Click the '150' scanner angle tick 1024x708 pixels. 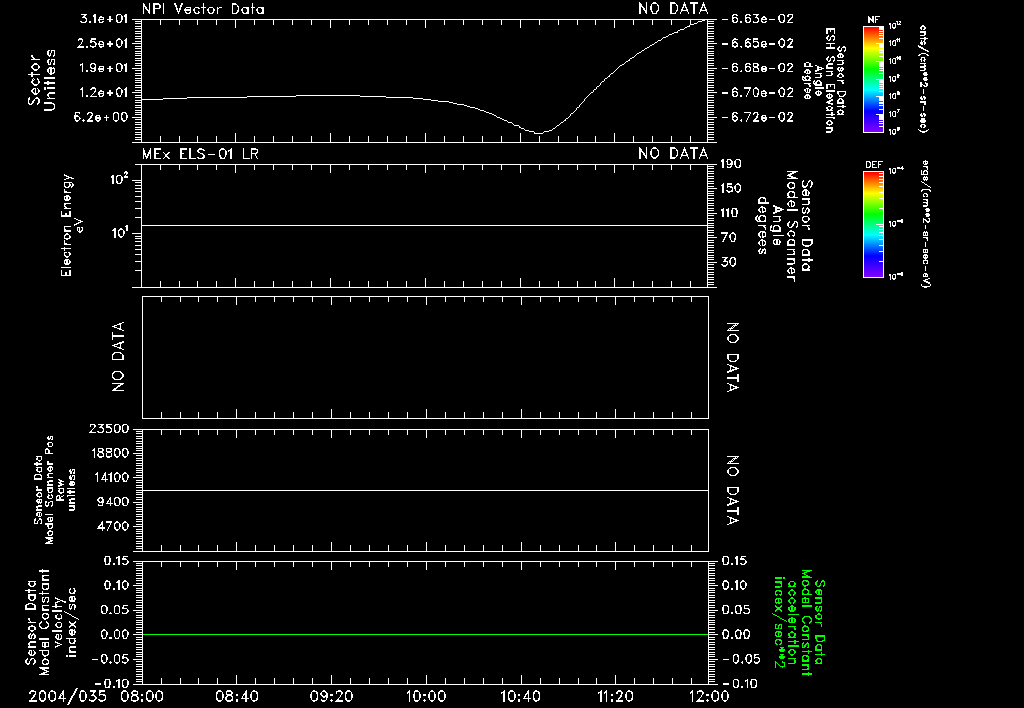(731, 188)
